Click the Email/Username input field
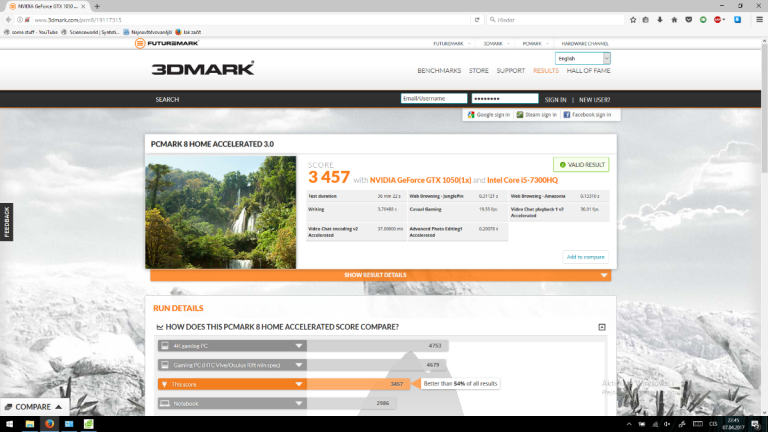This screenshot has height=432, width=768. point(433,99)
